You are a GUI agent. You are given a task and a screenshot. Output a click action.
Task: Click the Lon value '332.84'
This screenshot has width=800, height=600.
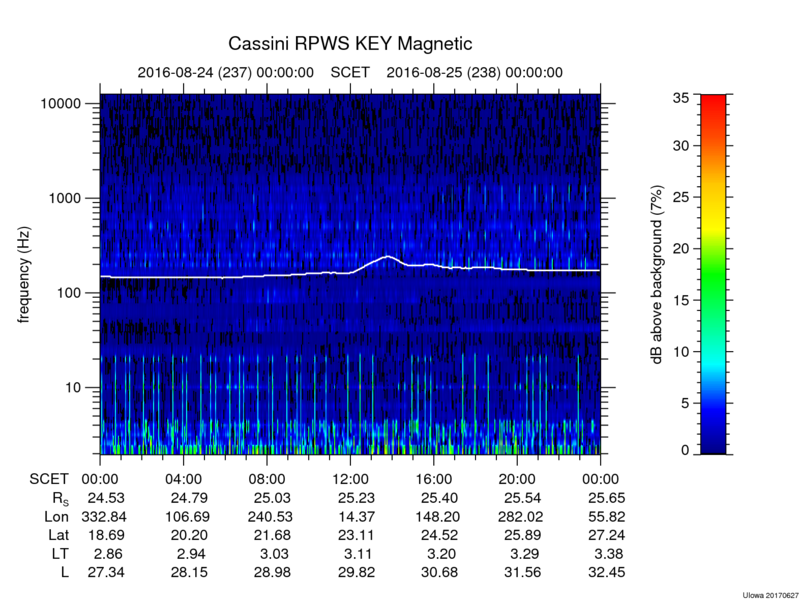(x=104, y=516)
